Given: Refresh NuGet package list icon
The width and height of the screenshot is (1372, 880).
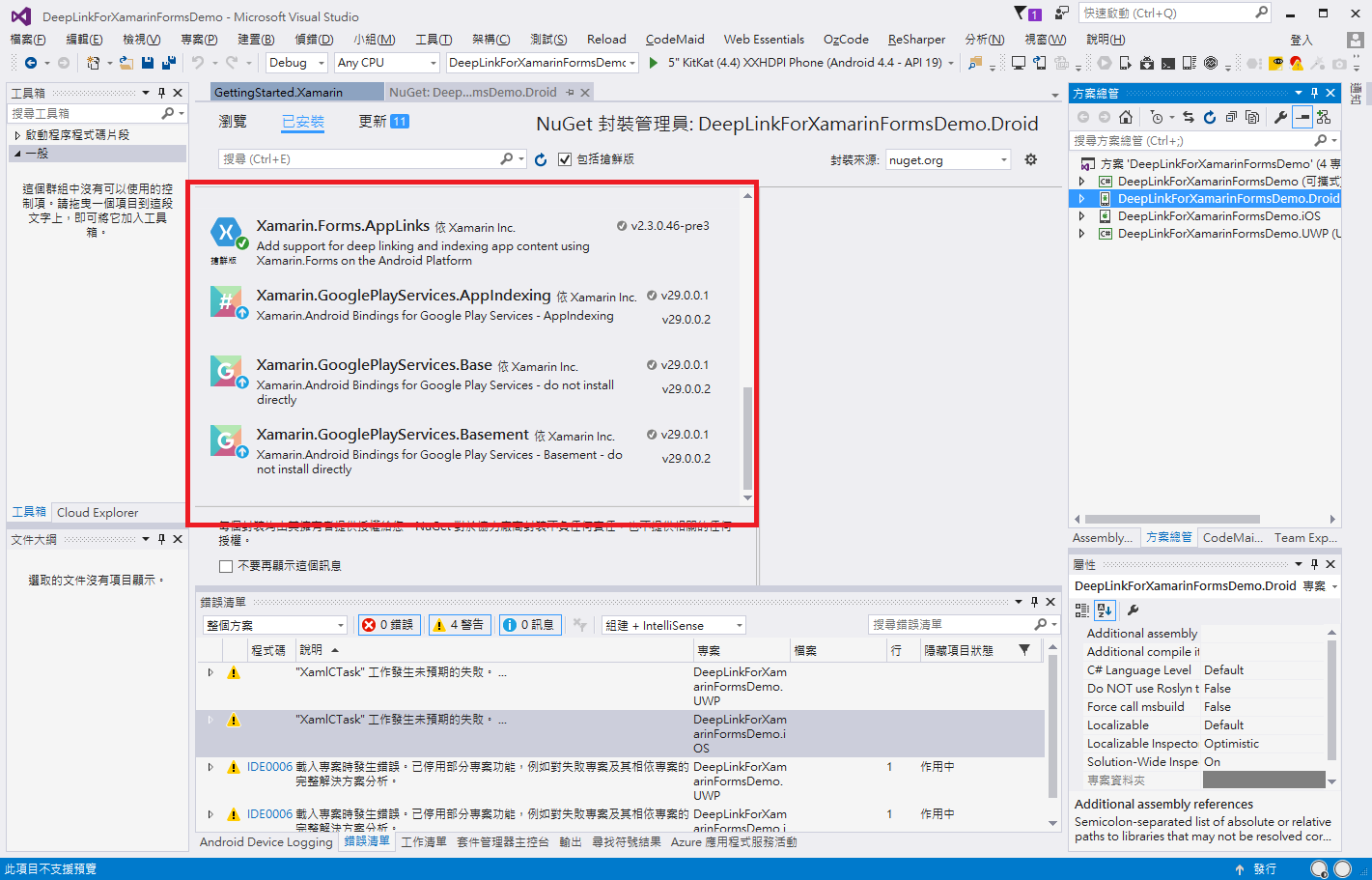Looking at the screenshot, I should pyautogui.click(x=541, y=159).
